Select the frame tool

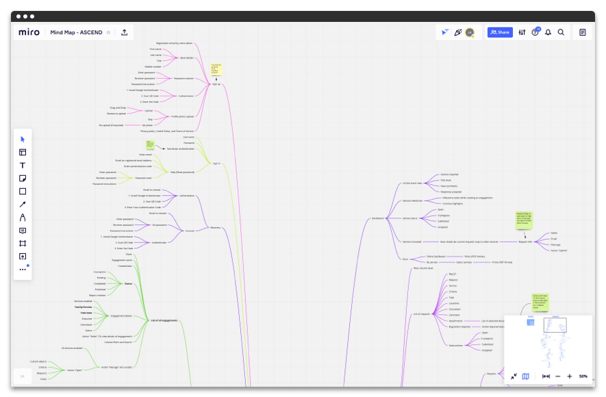tap(22, 244)
